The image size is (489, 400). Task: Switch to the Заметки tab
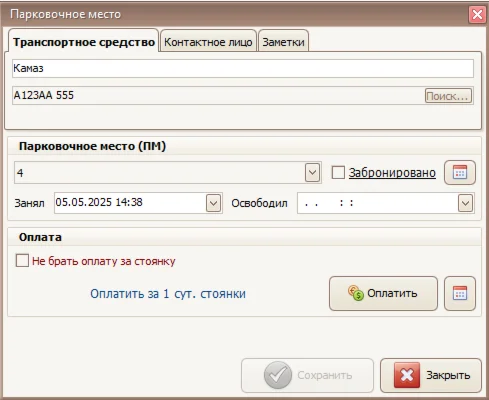coord(283,42)
